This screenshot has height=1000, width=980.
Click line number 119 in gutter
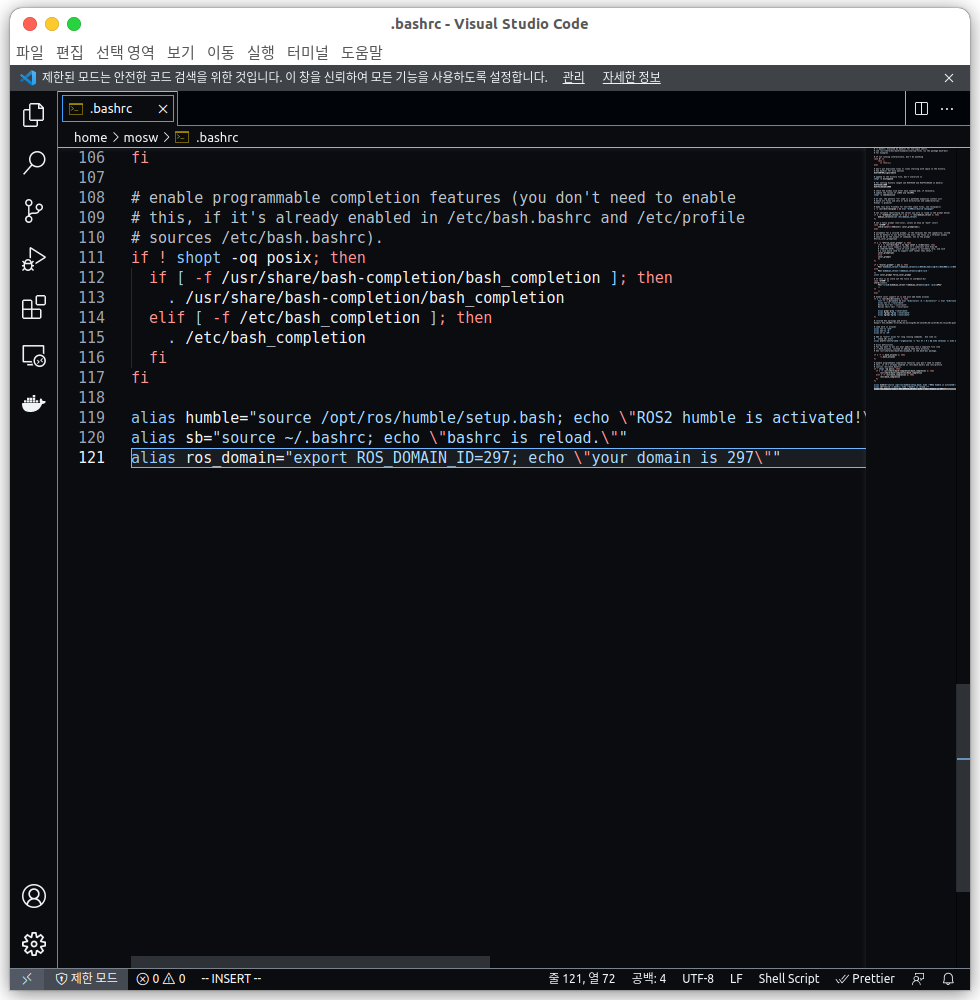91,418
